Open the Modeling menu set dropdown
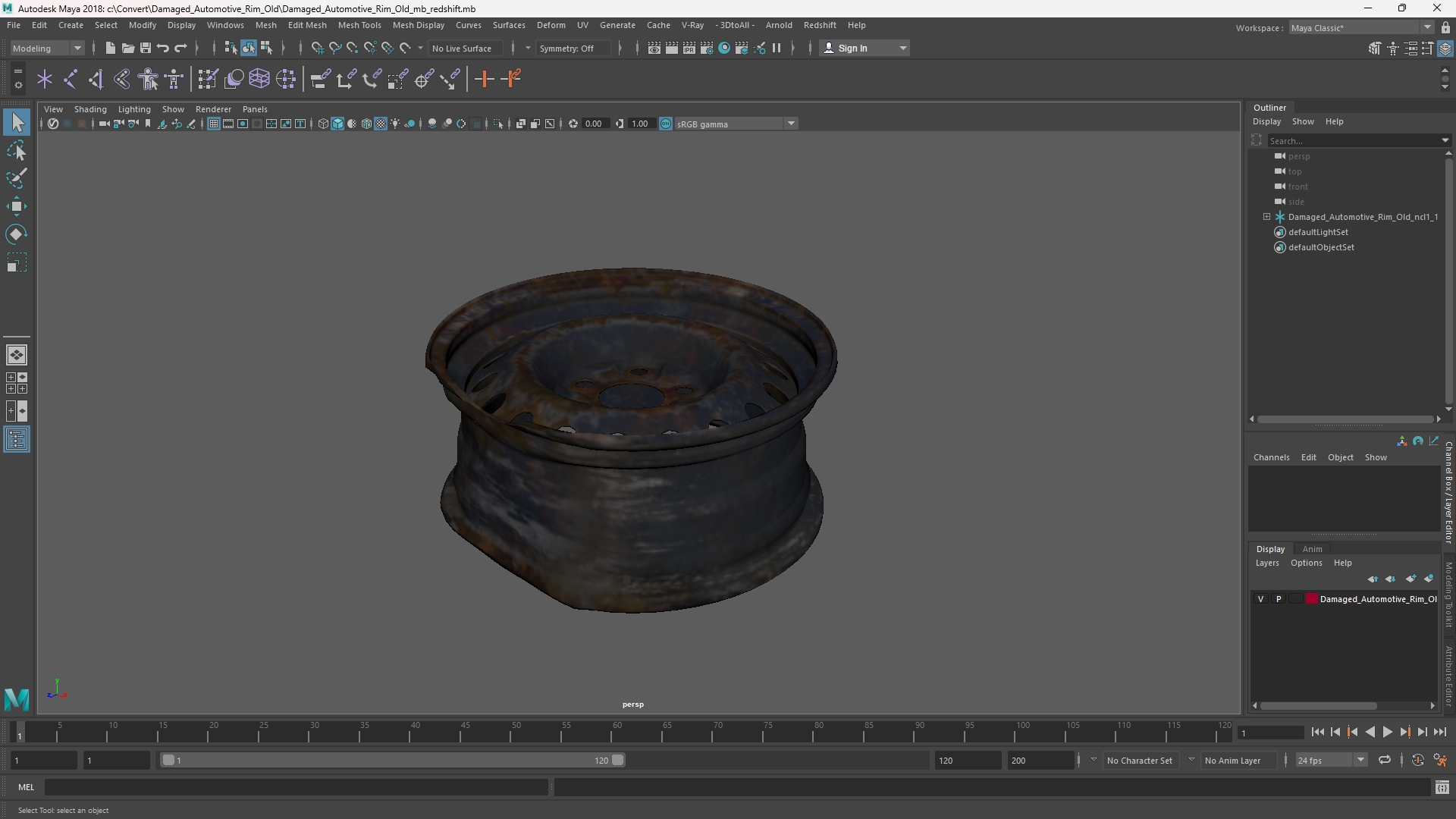Viewport: 1456px width, 819px height. (x=47, y=48)
